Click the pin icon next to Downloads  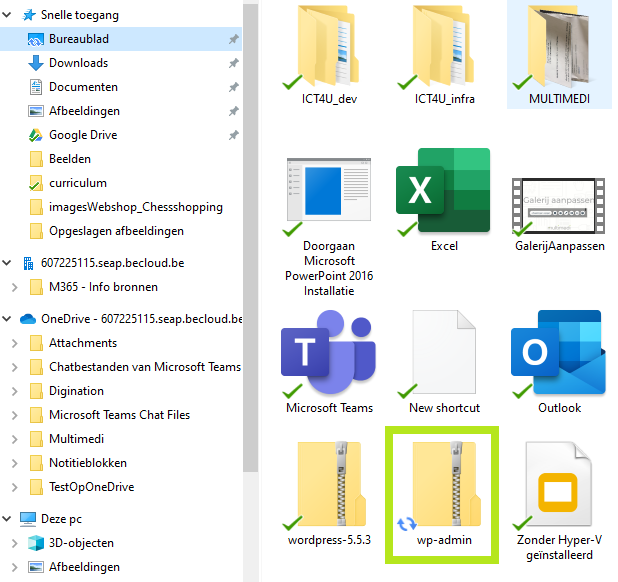[234, 63]
